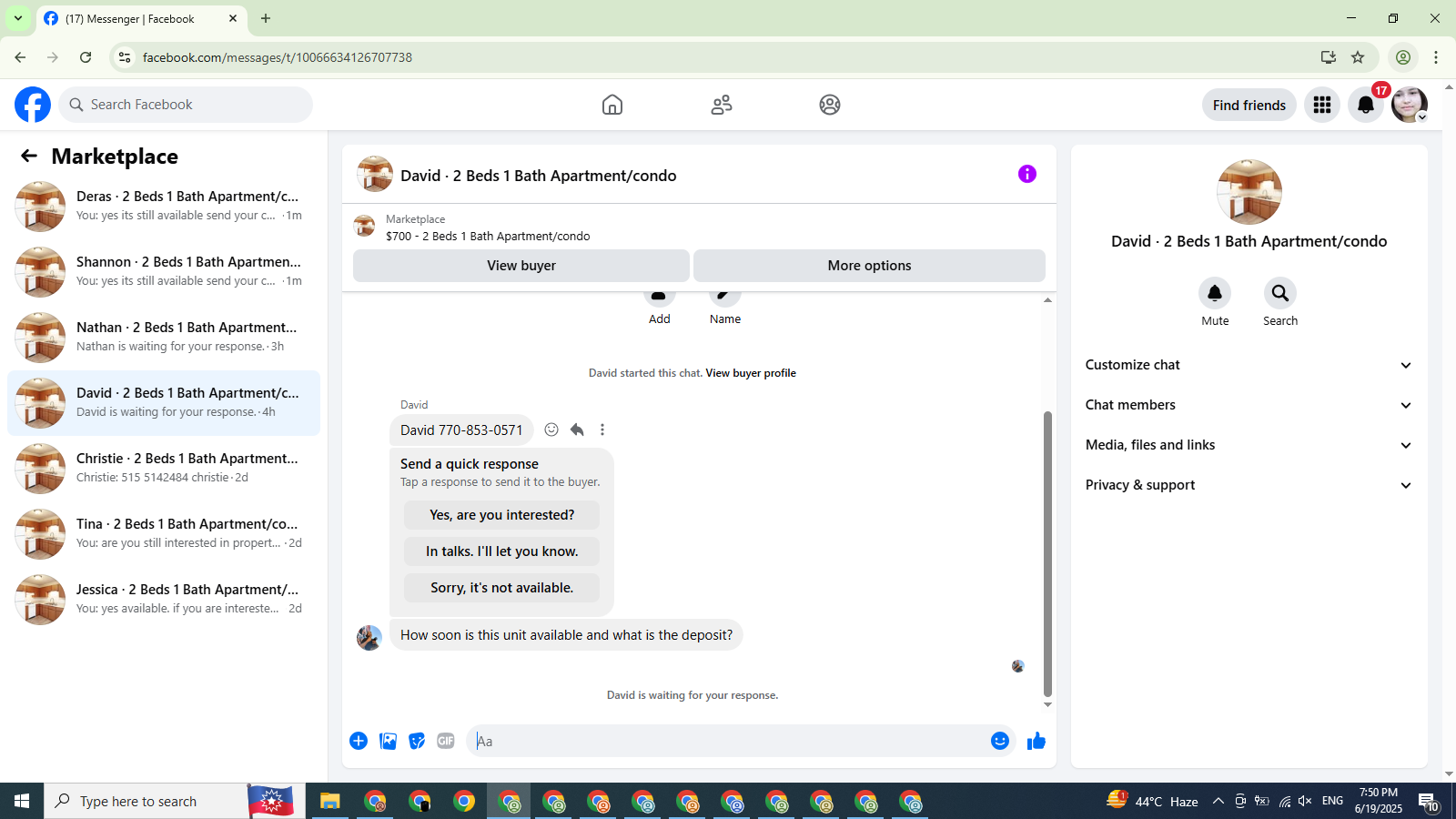This screenshot has width=1456, height=819.
Task: Click the View buyer button
Action: [521, 266]
